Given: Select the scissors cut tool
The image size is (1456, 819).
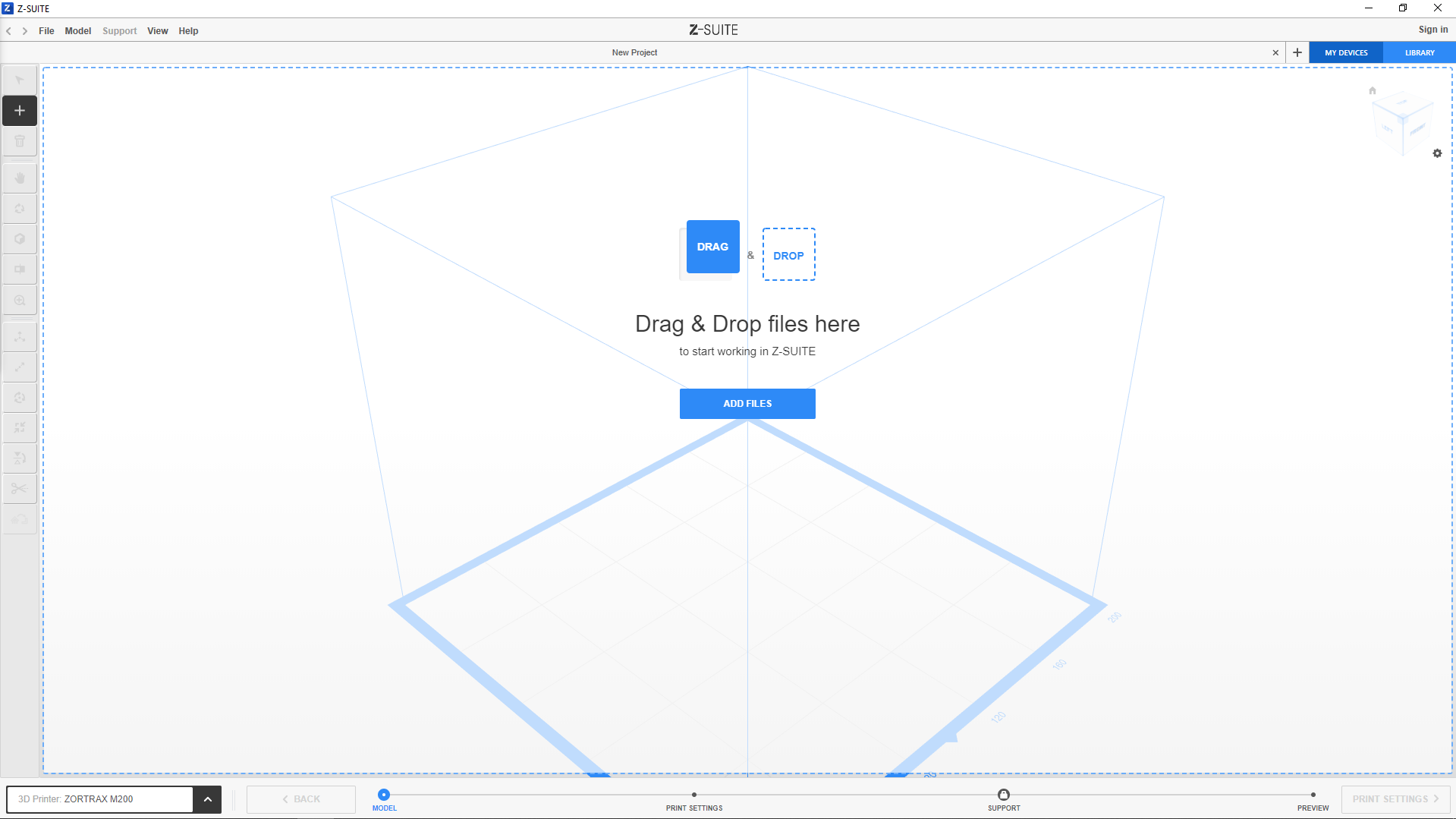Looking at the screenshot, I should (20, 489).
